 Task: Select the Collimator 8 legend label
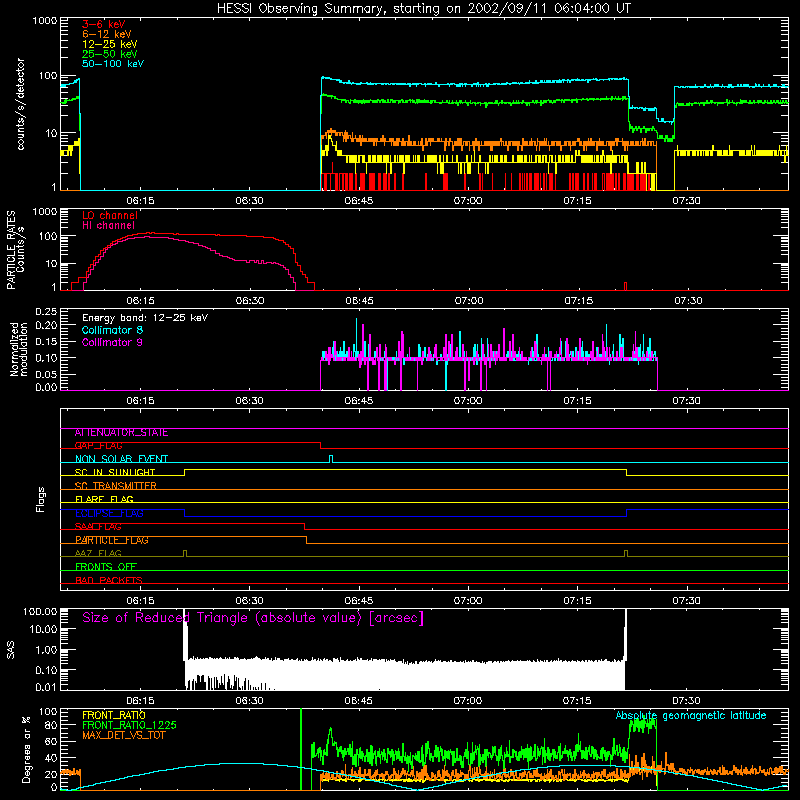112,330
